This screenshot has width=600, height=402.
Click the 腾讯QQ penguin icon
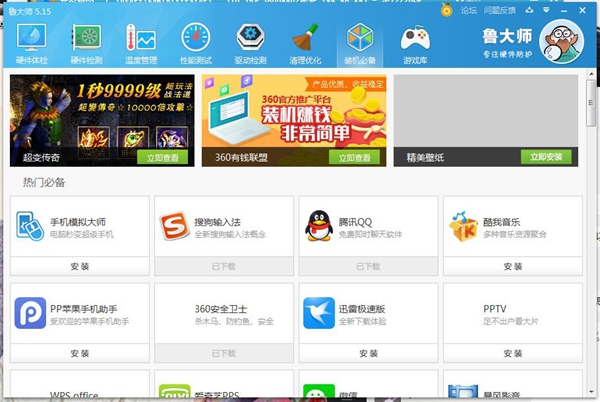[319, 226]
